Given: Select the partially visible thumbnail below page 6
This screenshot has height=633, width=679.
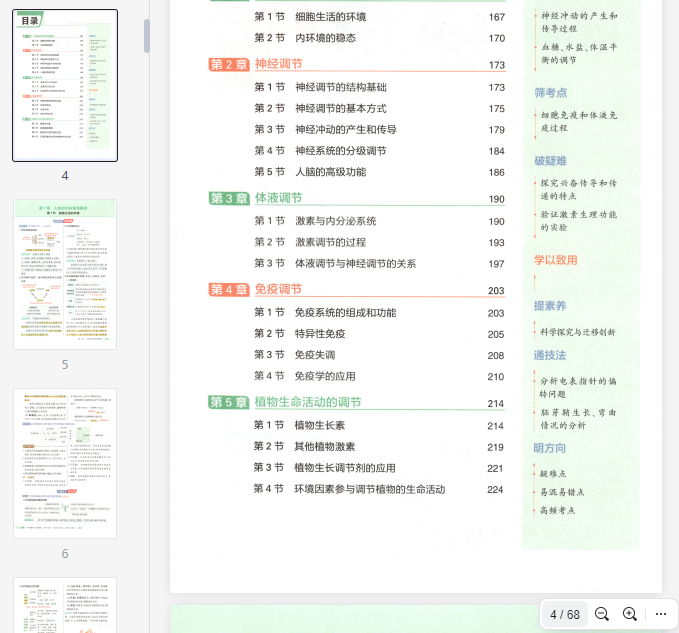Looking at the screenshot, I should point(65,605).
